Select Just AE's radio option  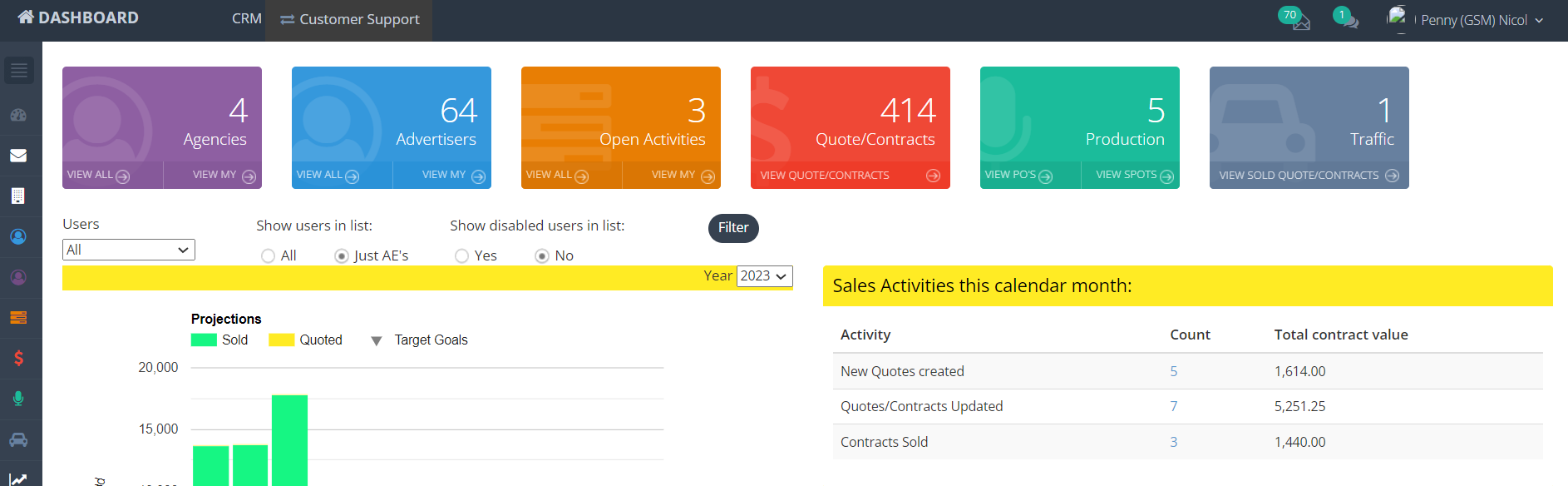tap(341, 256)
